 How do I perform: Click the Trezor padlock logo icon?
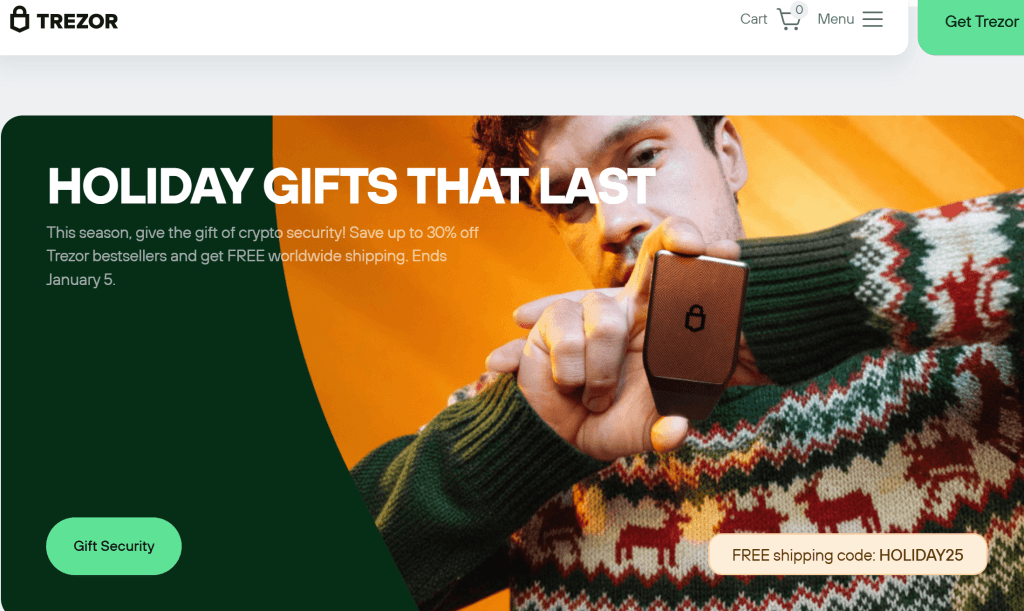click(20, 20)
